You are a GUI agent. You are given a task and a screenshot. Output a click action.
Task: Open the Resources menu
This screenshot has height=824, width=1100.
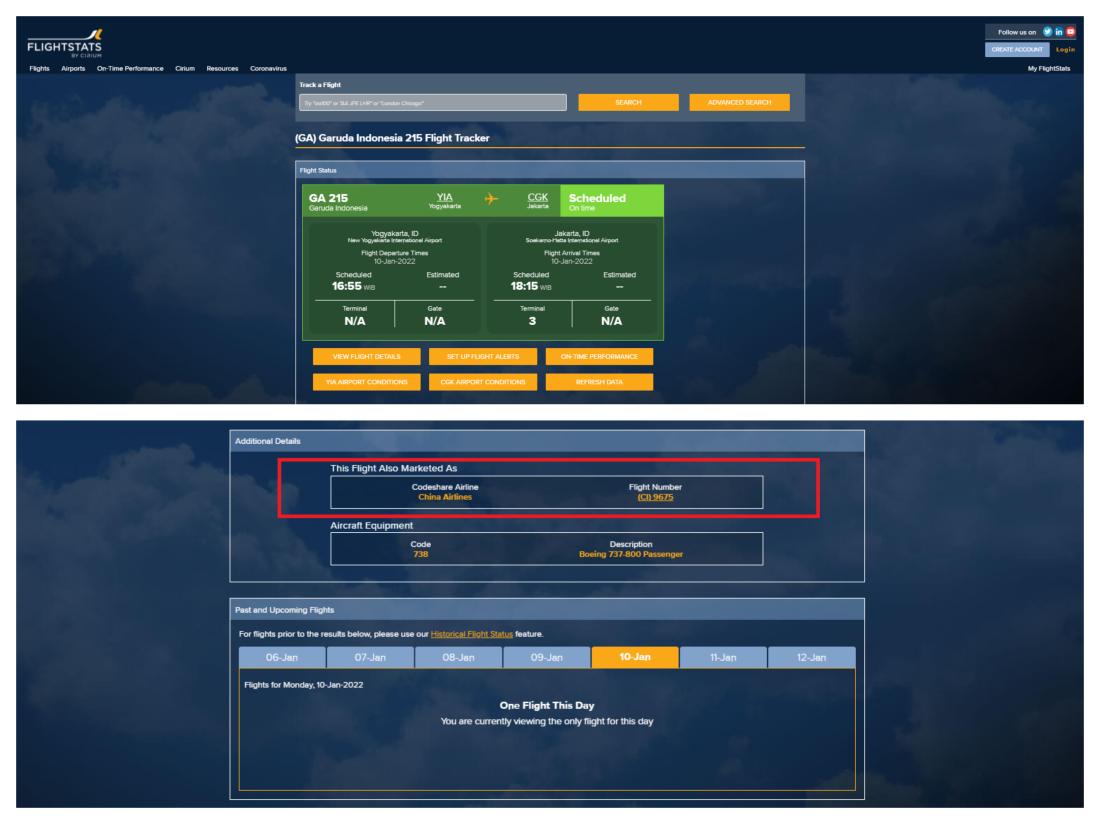222,69
